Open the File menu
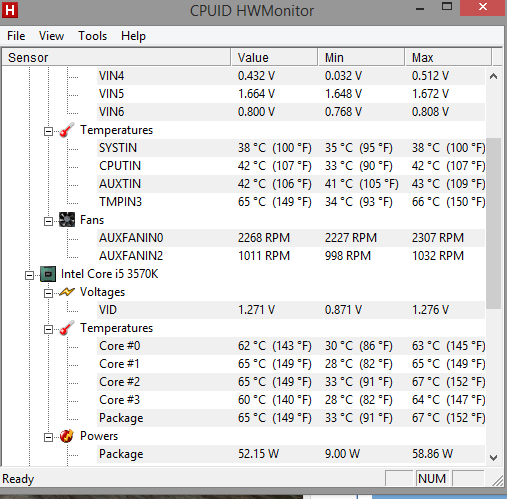The image size is (507, 499). tap(16, 36)
